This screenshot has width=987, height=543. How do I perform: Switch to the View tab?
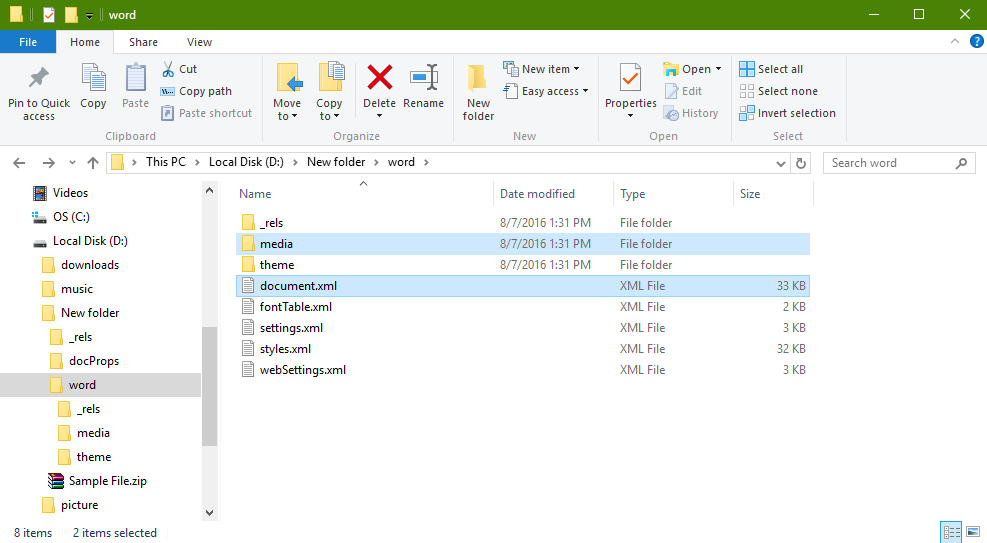[199, 42]
